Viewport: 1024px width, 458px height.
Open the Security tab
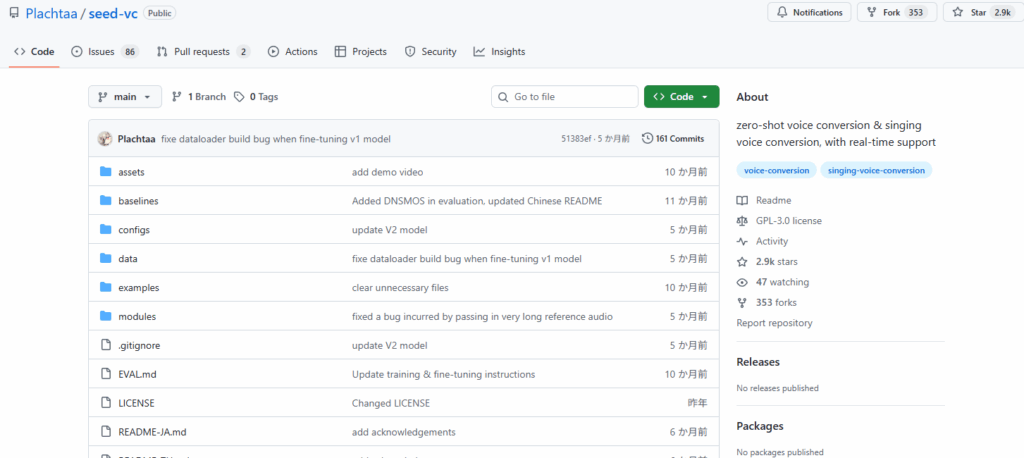[x=430, y=52]
